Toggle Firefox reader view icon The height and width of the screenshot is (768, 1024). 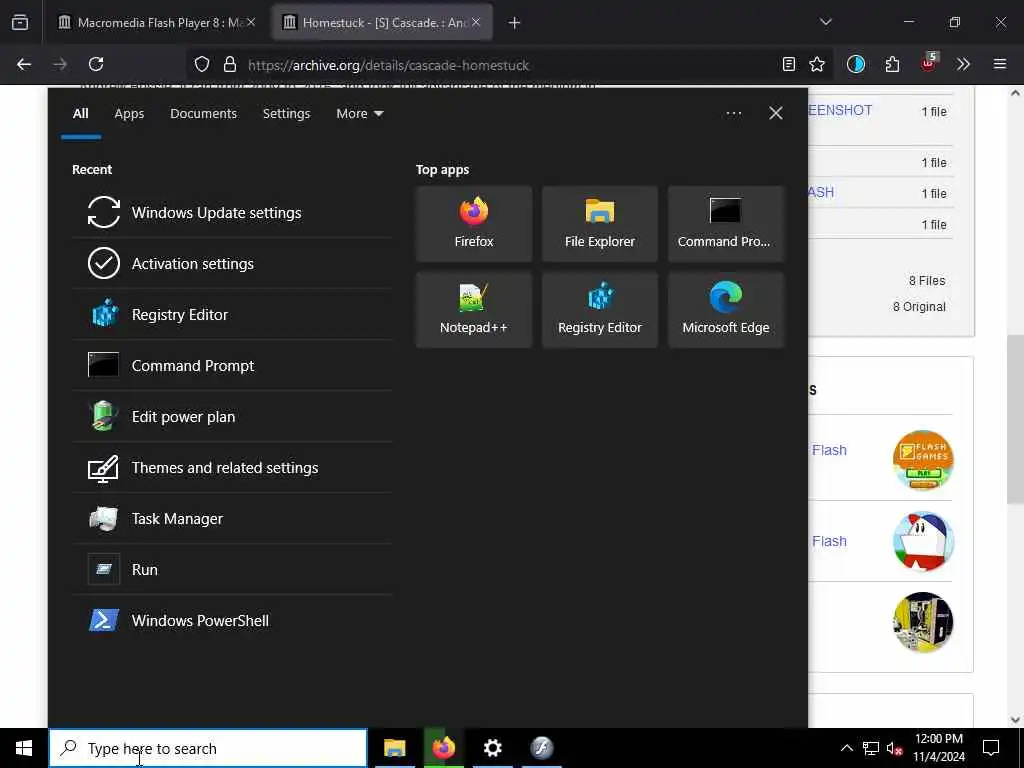pos(788,64)
